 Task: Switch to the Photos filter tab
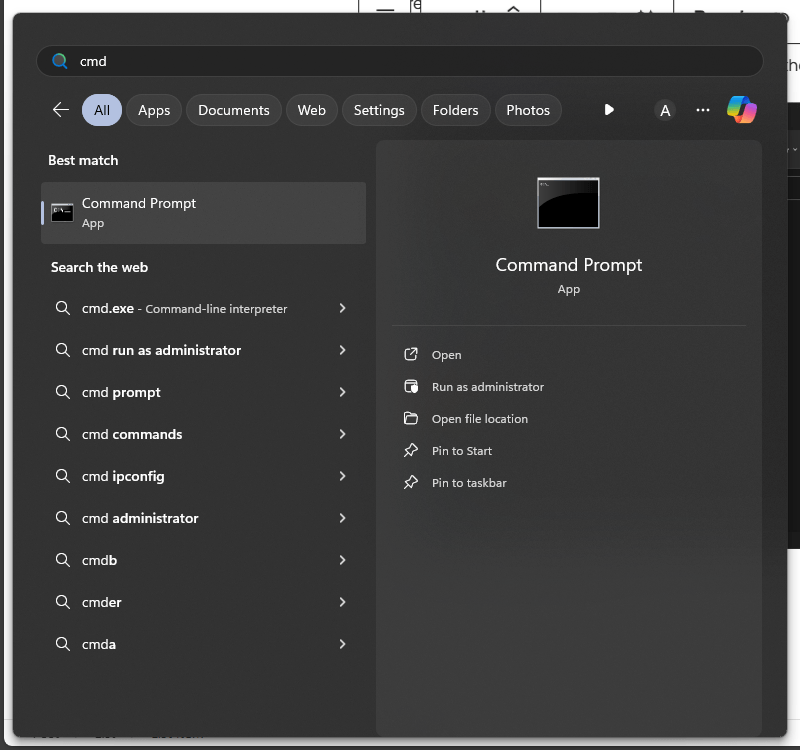click(528, 110)
